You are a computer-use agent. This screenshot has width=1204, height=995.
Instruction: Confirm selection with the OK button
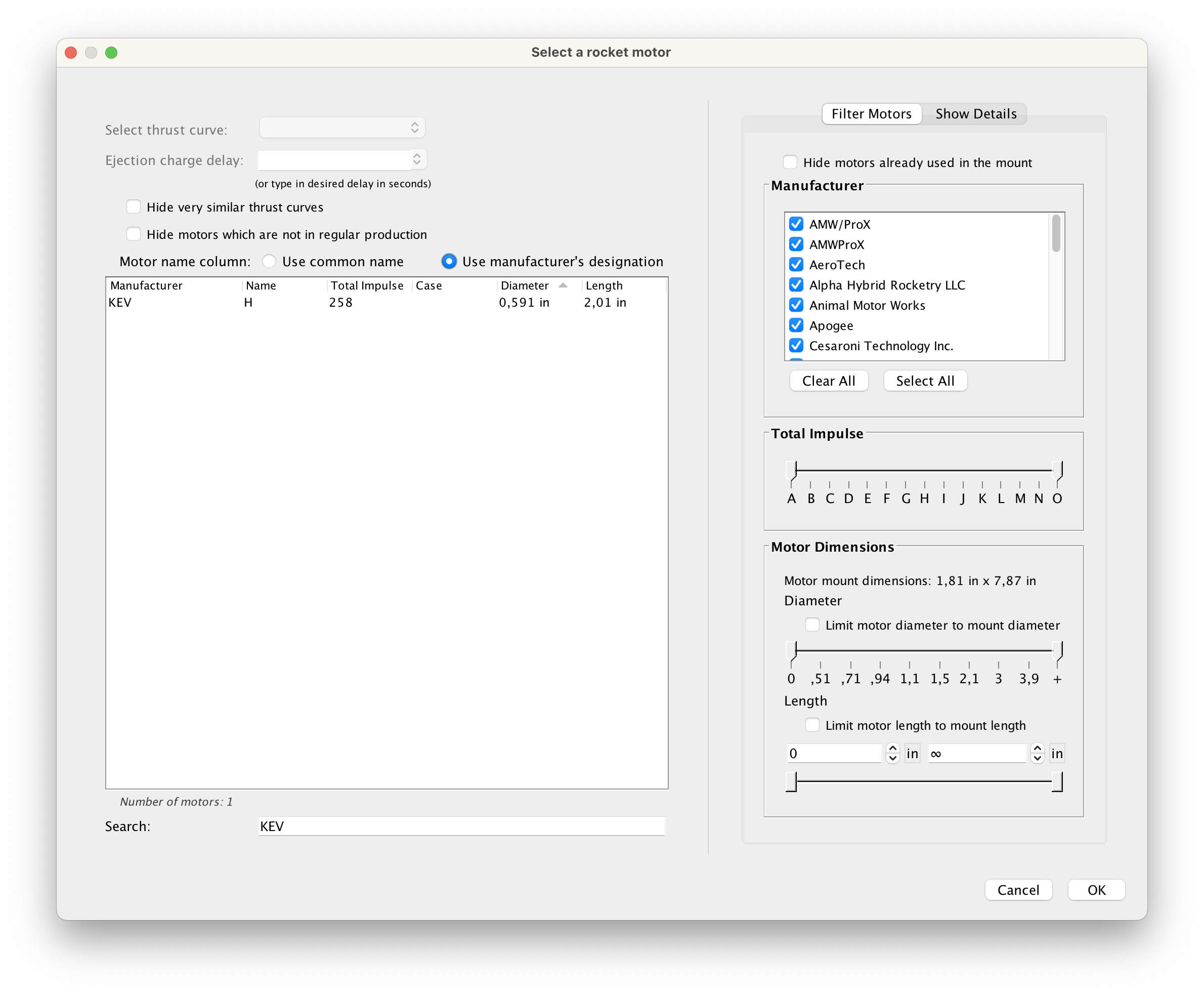point(1096,890)
